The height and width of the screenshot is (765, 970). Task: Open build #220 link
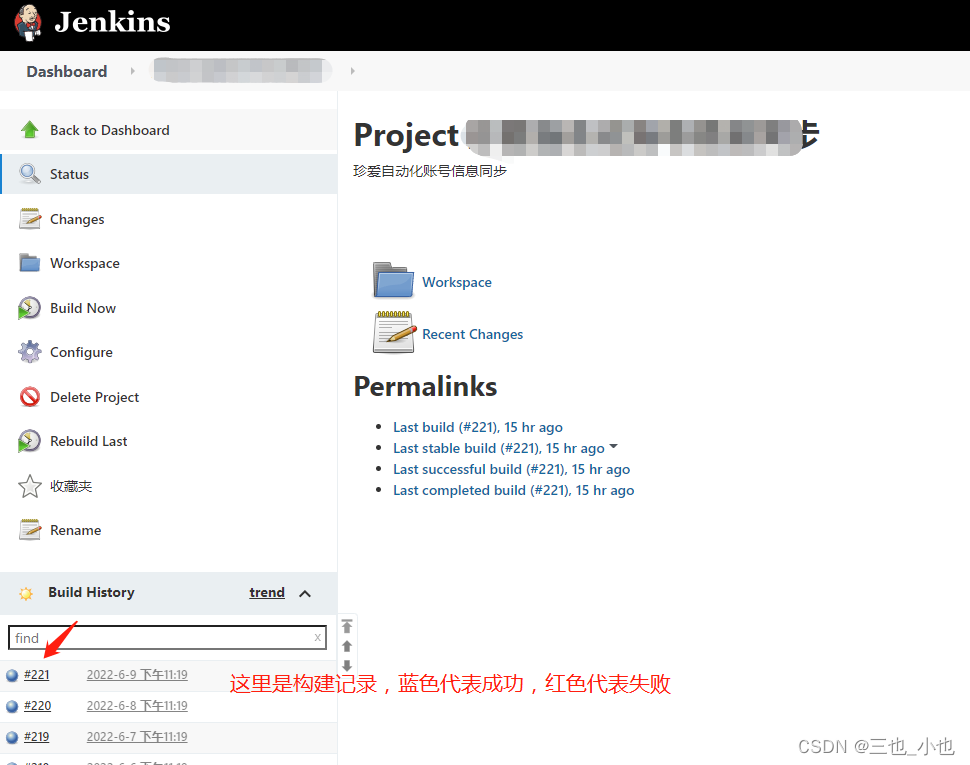[37, 706]
